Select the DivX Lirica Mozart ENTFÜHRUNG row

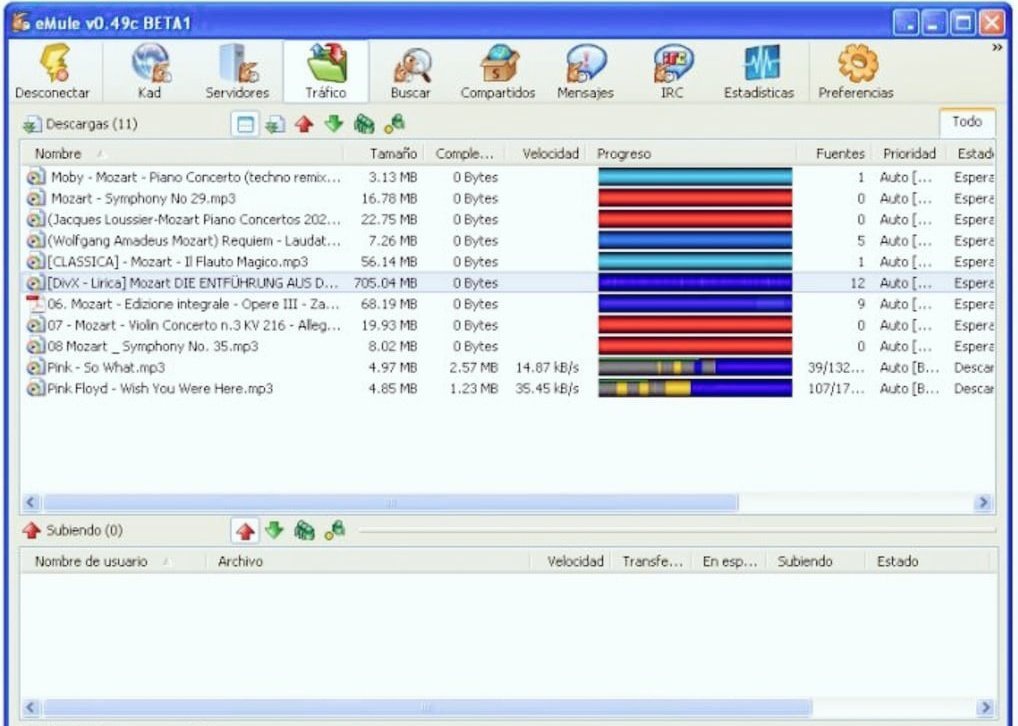[508, 283]
